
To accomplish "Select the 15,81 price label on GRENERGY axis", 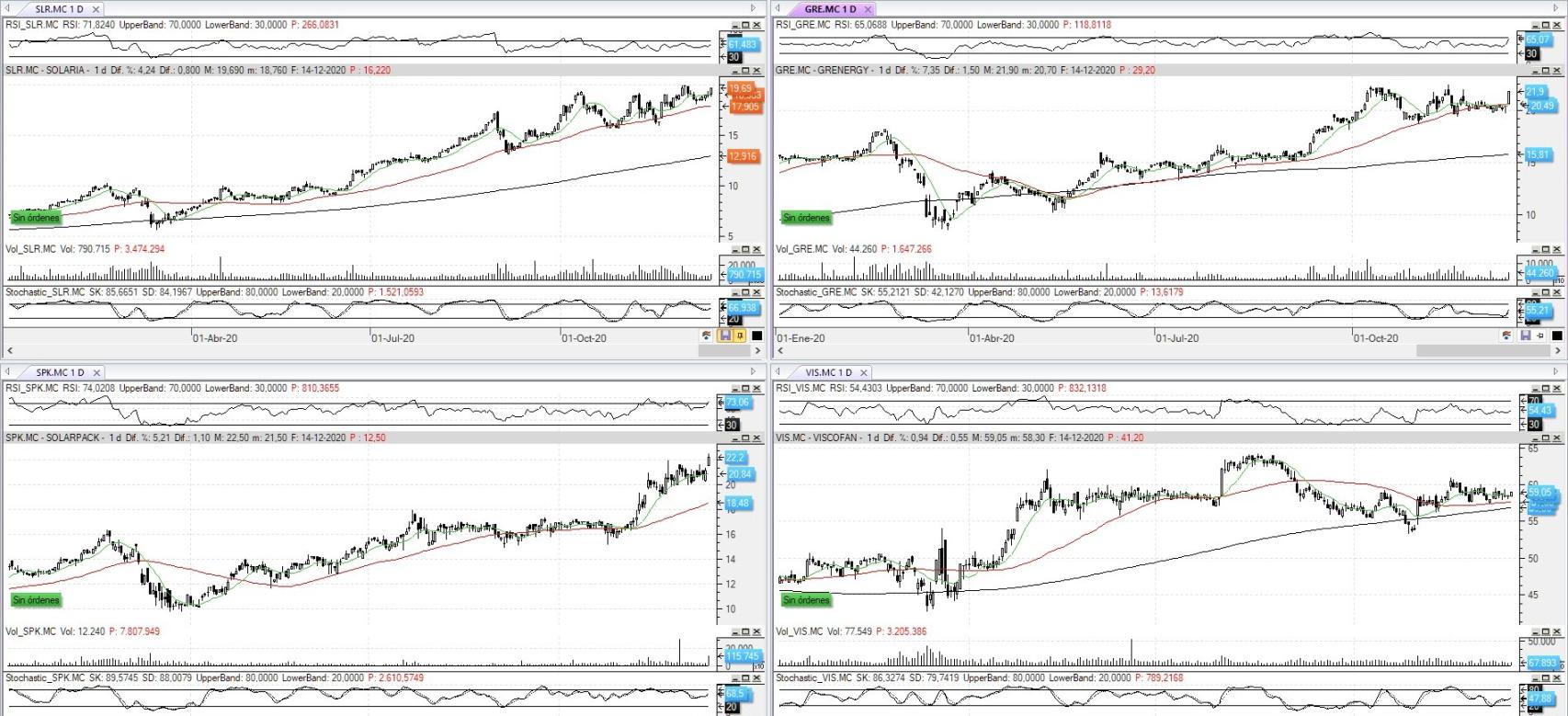I will coord(1538,154).
